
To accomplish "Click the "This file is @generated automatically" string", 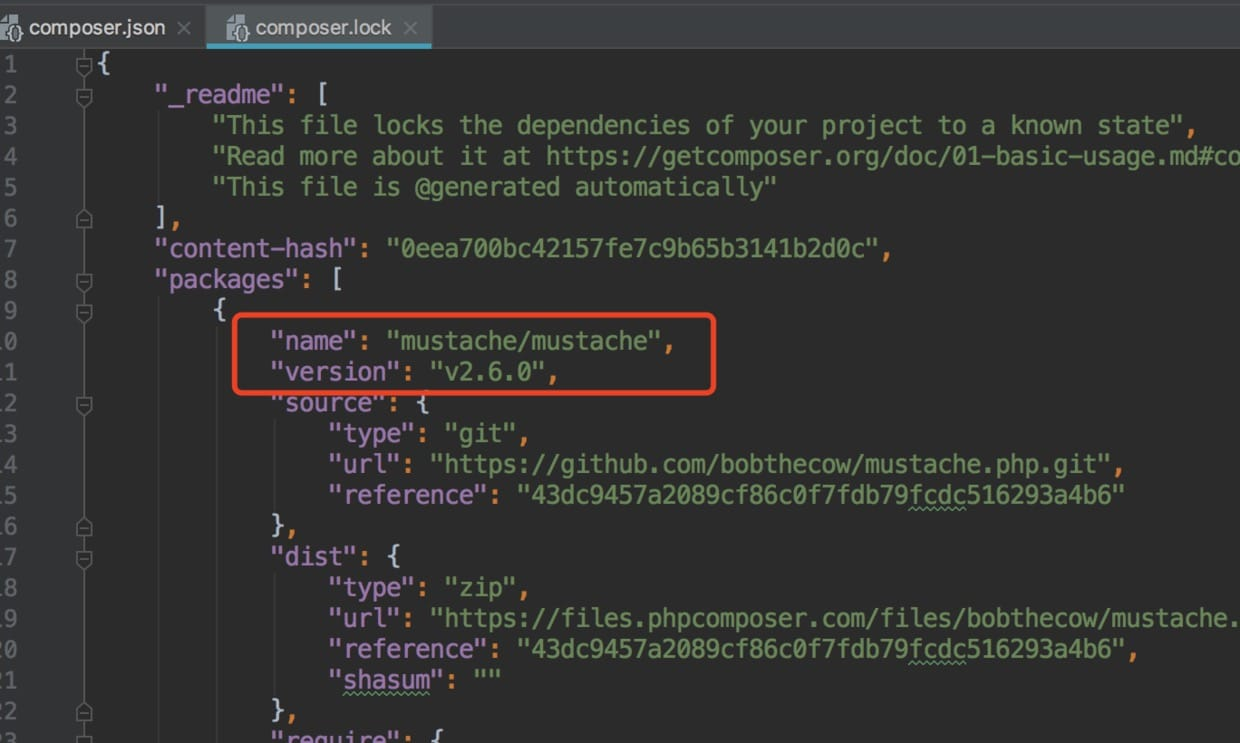I will point(494,187).
